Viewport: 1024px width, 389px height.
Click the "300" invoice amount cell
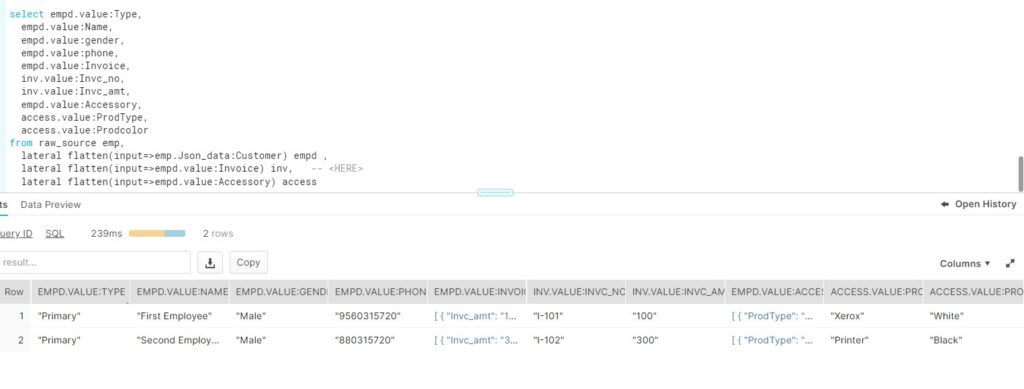click(x=675, y=340)
